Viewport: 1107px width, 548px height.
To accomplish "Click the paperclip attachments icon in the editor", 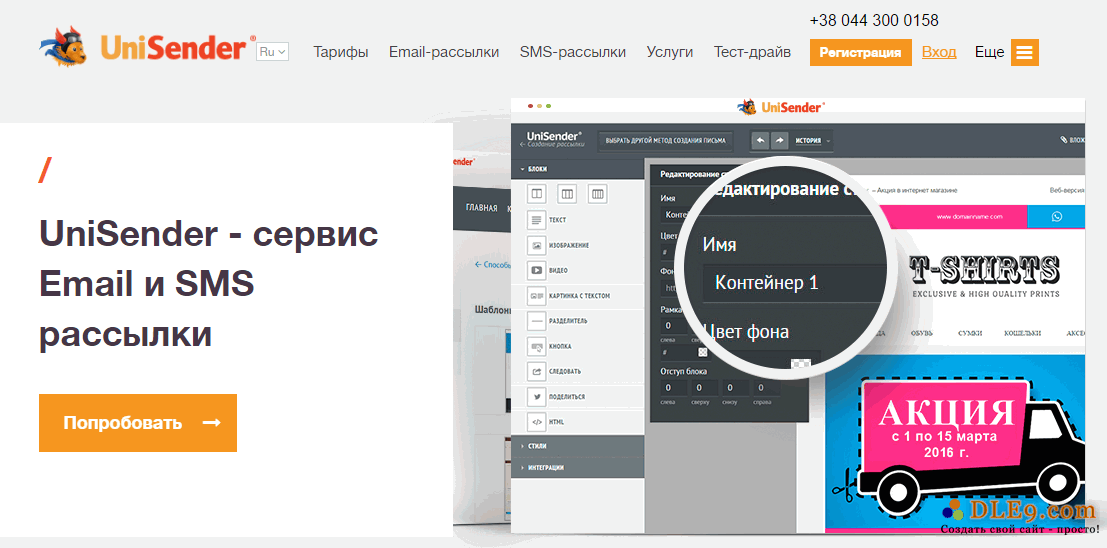I will pyautogui.click(x=1063, y=141).
